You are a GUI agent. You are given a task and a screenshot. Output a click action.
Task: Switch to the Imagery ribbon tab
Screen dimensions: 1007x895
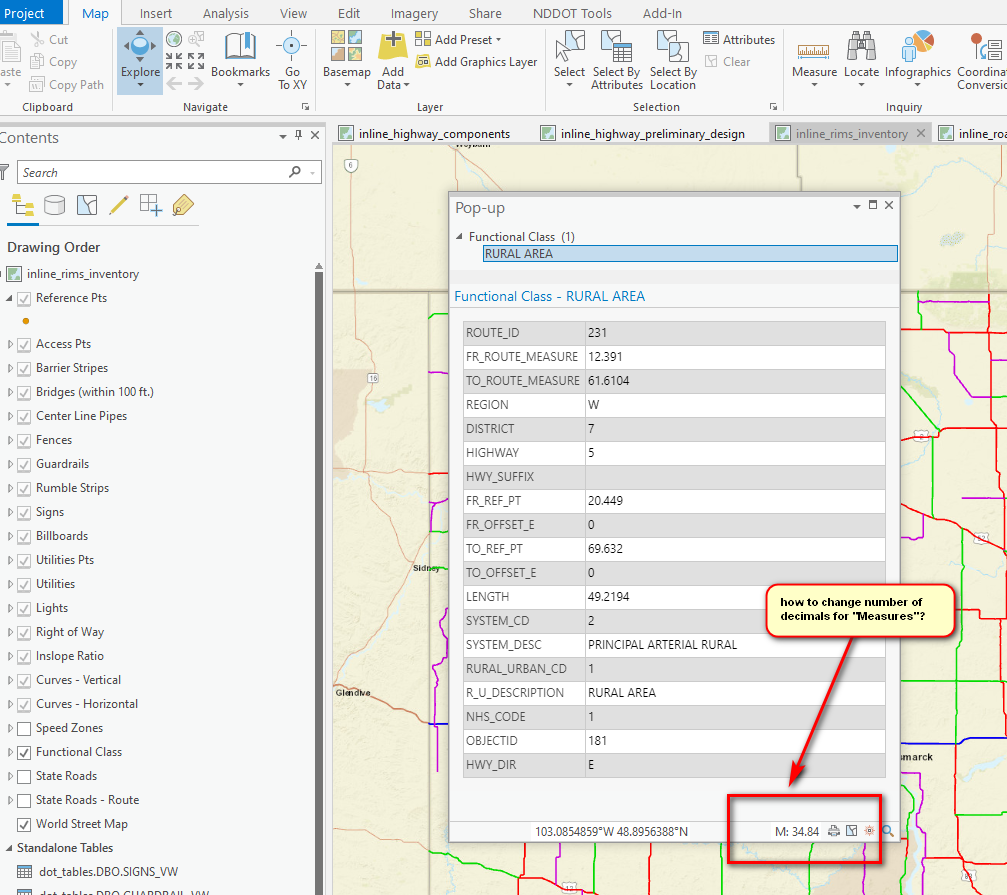coord(414,13)
